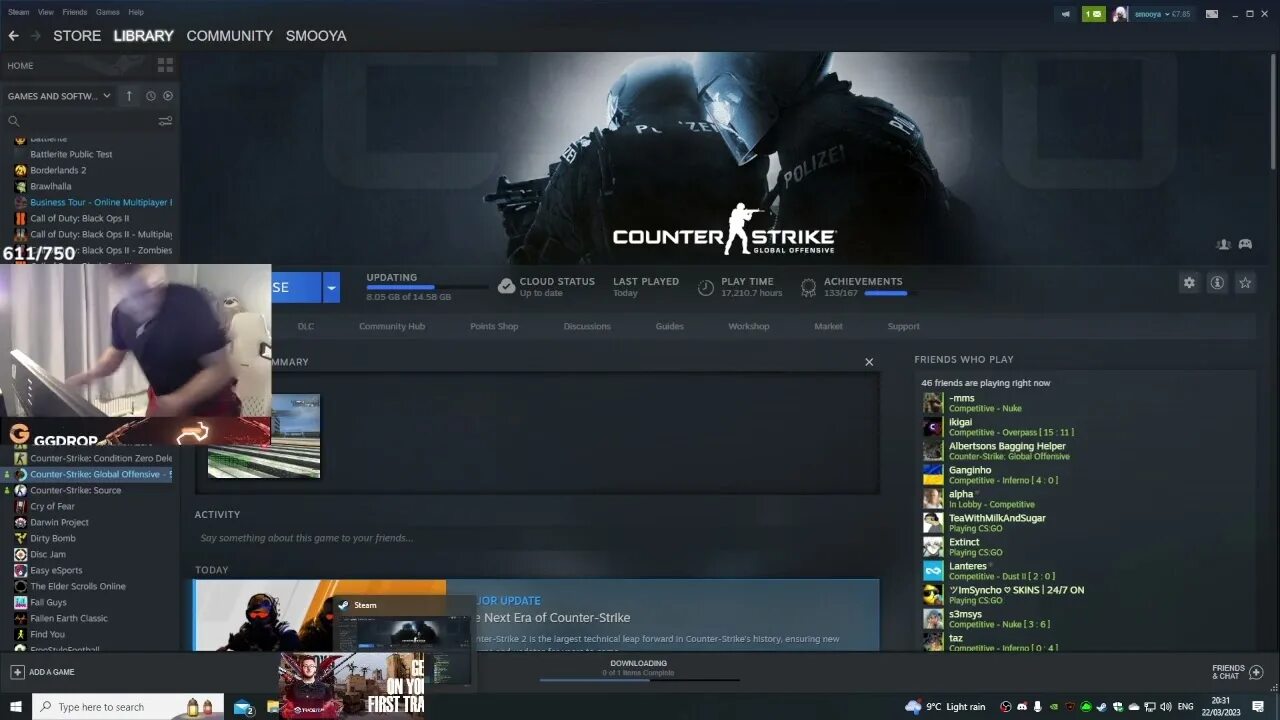Select Borderlands 2 in library list
Viewport: 1280px width, 720px height.
[58, 170]
